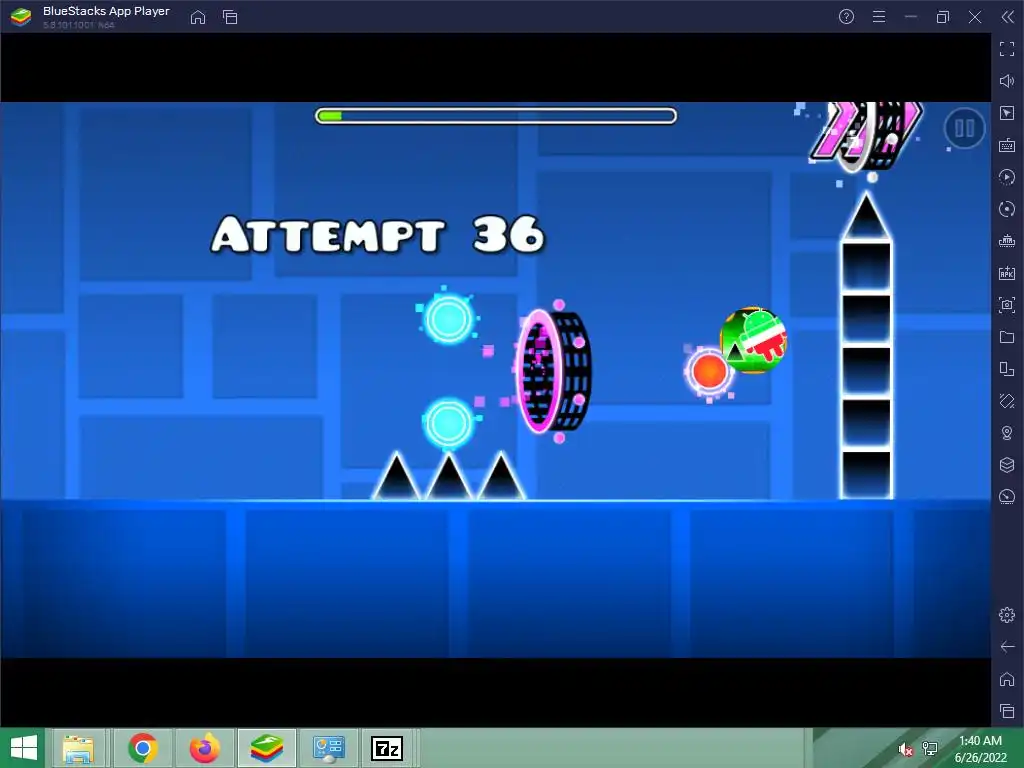Tap the lower cyan jump orb
Screen dimensions: 1024x768
tap(448, 423)
